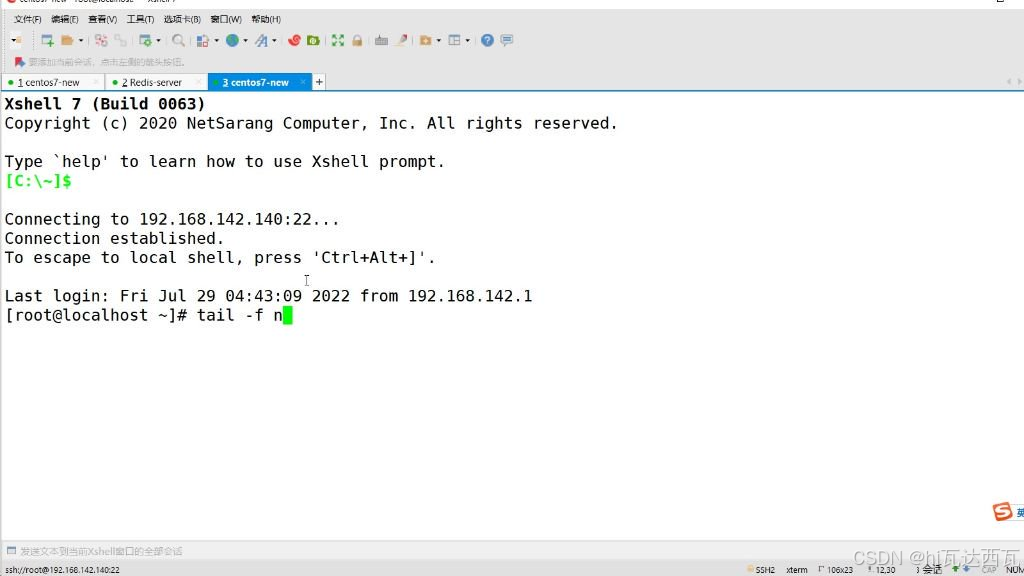The height and width of the screenshot is (576, 1024).
Task: Click the red bookmark add-session icon
Action: (20, 62)
